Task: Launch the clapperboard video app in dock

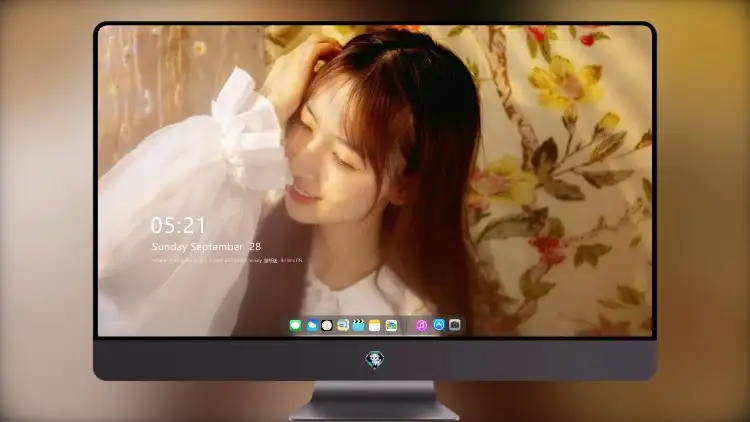Action: pos(358,326)
